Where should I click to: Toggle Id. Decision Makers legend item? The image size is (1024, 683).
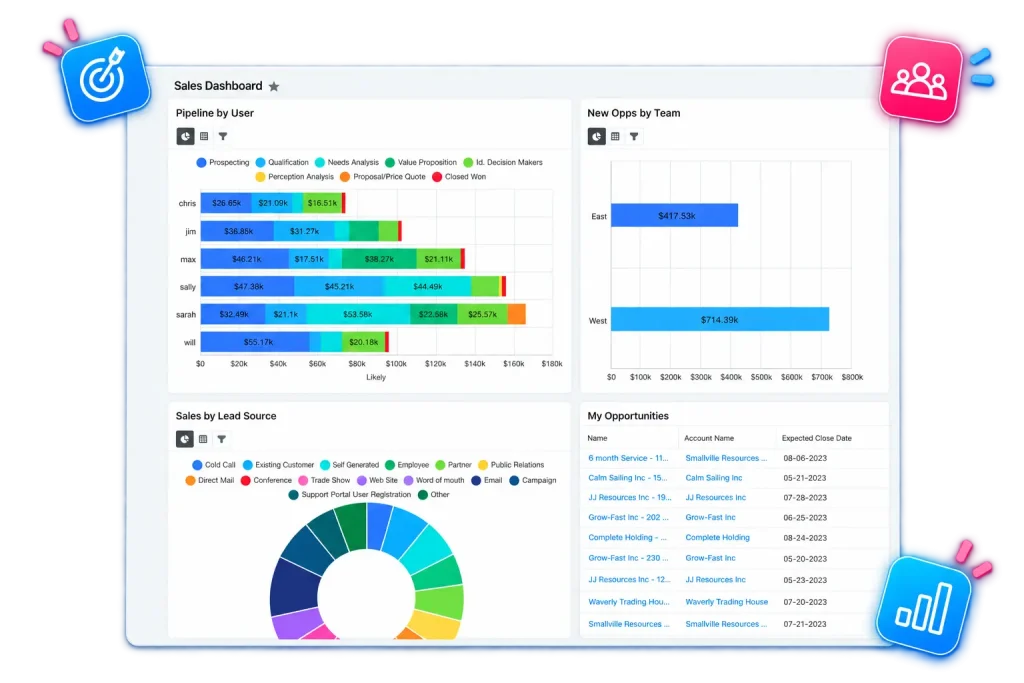click(x=503, y=163)
